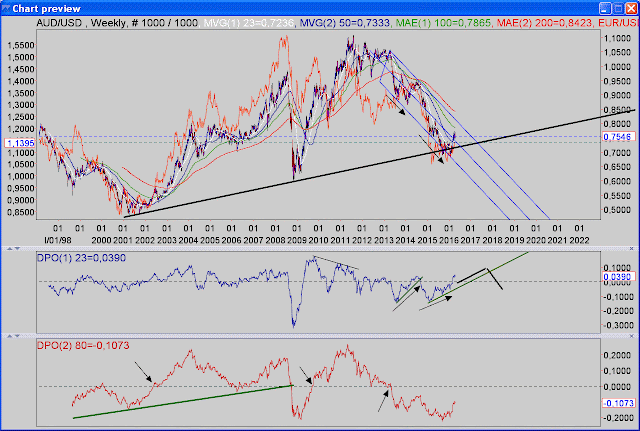Image resolution: width=640 pixels, height=431 pixels.
Task: Maximize the Chart preview window
Action: coord(618,9)
